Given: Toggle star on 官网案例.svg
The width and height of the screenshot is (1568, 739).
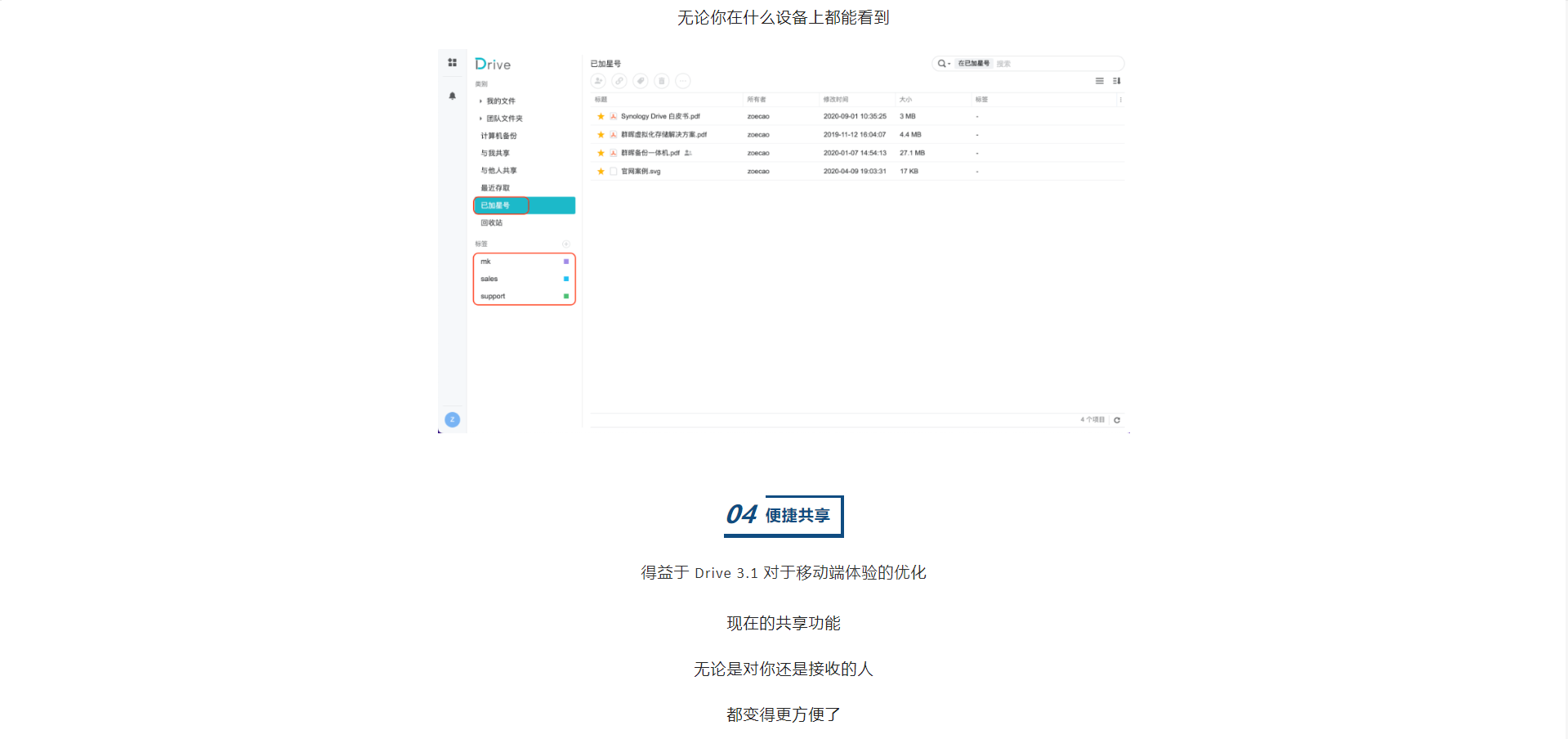Looking at the screenshot, I should pos(601,172).
